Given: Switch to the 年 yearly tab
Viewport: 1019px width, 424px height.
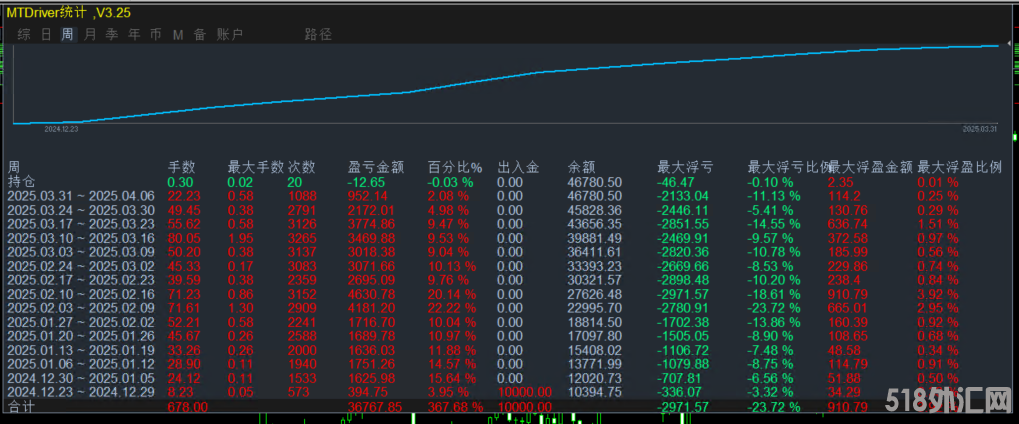Looking at the screenshot, I should tap(134, 34).
